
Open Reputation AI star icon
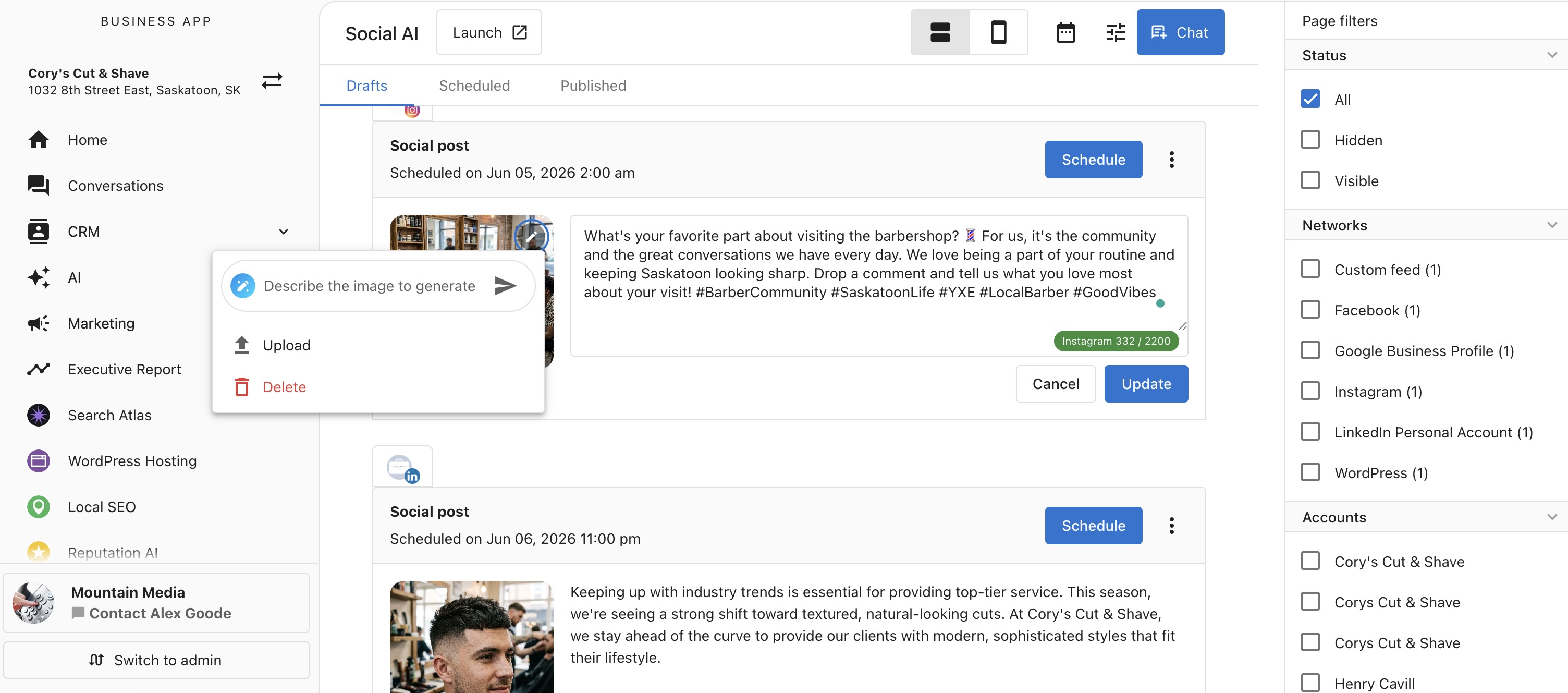[39, 552]
